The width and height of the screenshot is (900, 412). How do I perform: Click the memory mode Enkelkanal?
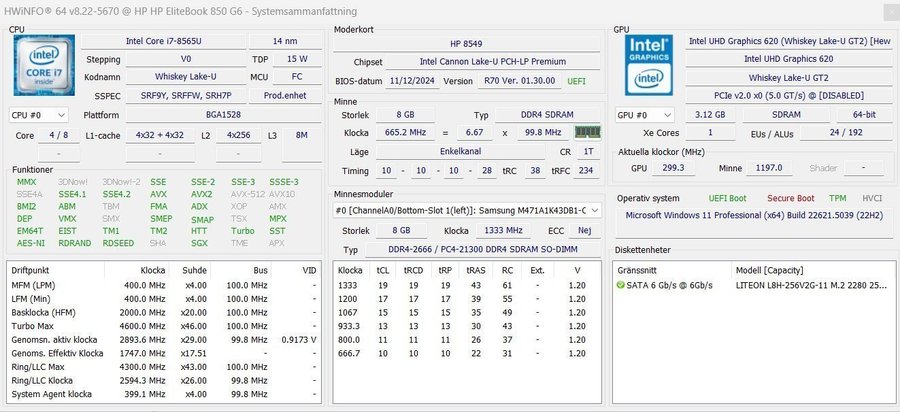pos(460,152)
